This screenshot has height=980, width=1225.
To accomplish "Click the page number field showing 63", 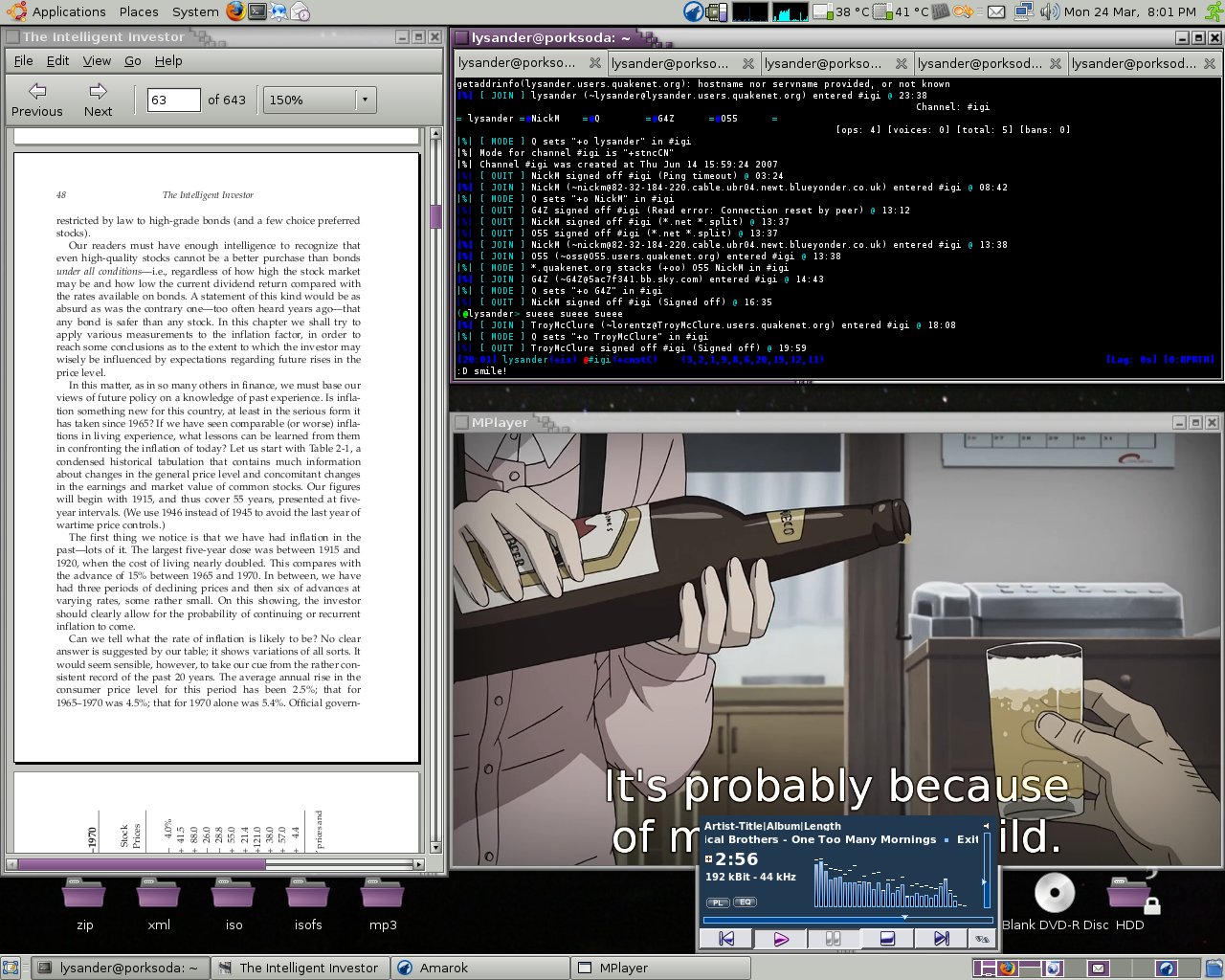I will (173, 100).
